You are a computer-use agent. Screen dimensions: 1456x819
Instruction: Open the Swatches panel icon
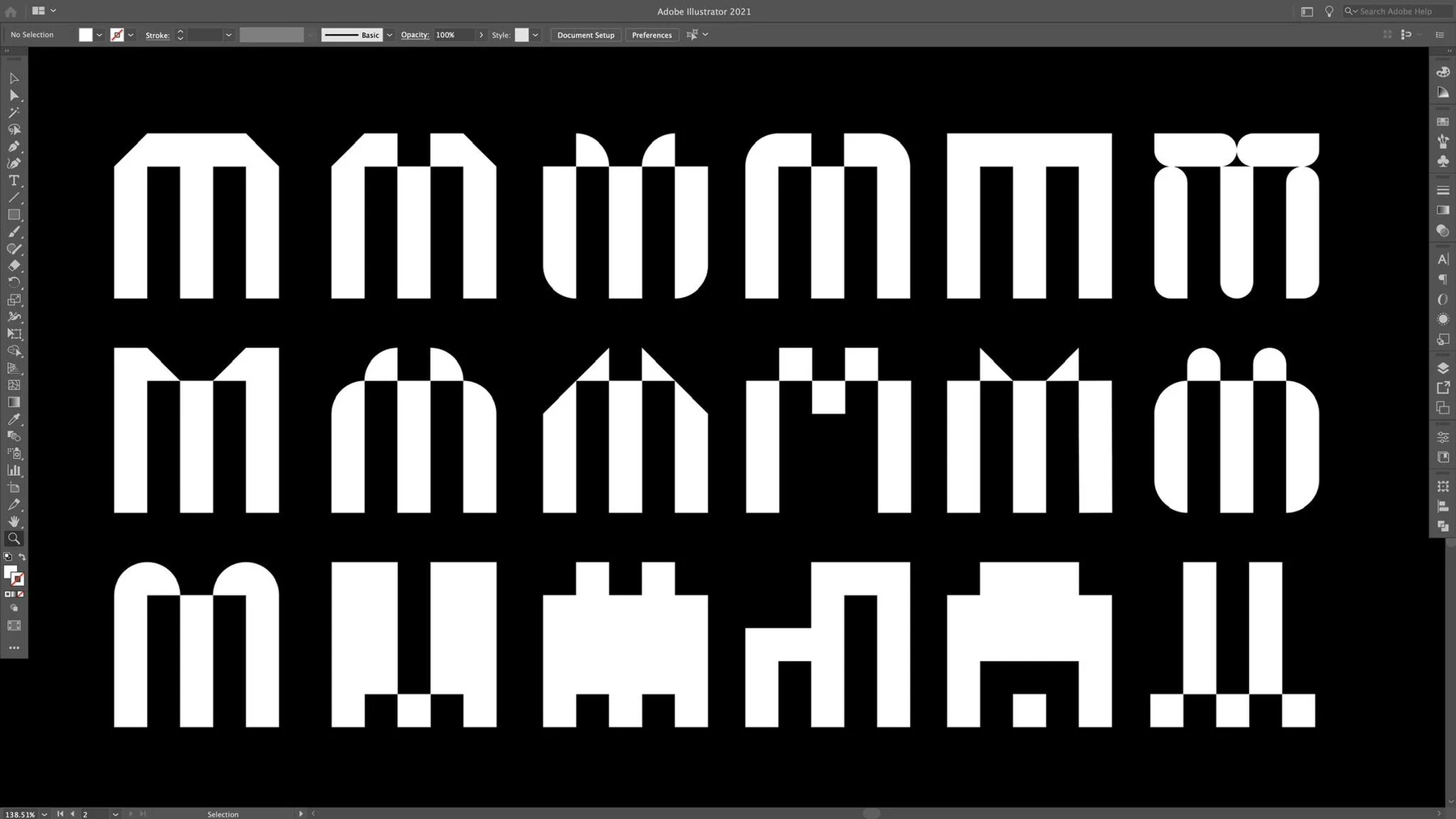click(x=1443, y=121)
